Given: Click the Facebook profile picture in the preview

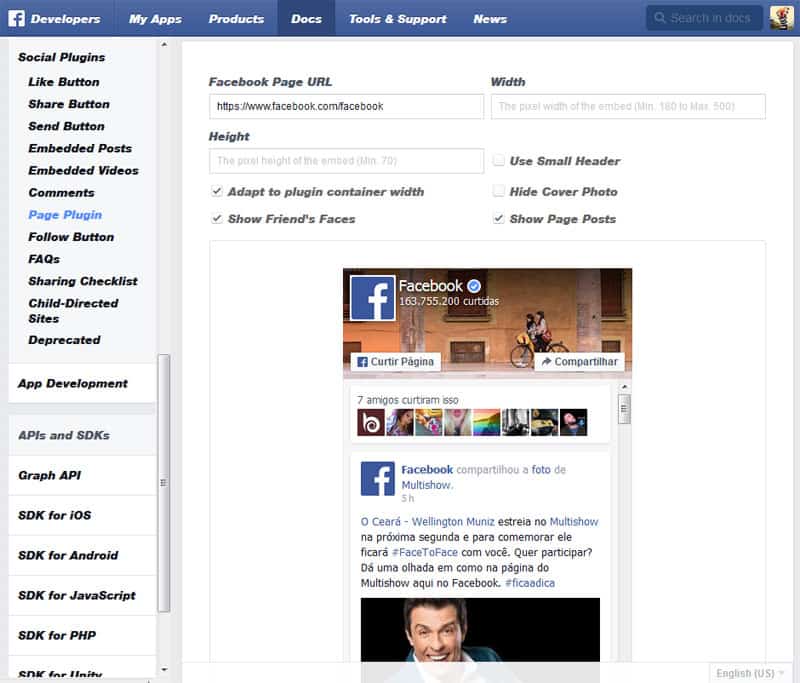Looking at the screenshot, I should point(371,295).
